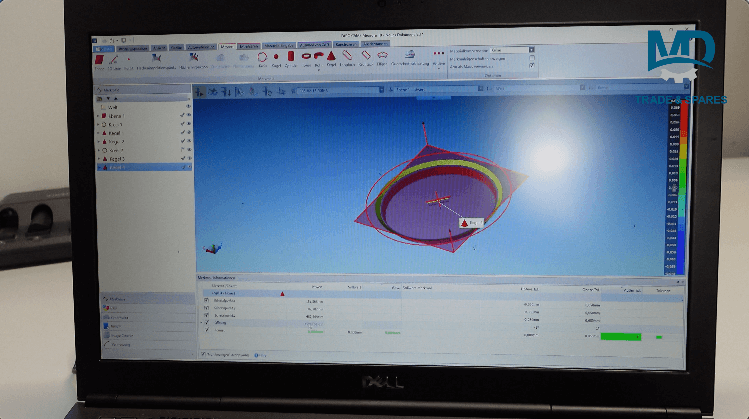
Task: Select the red cylinder feature icon
Action: (290, 57)
